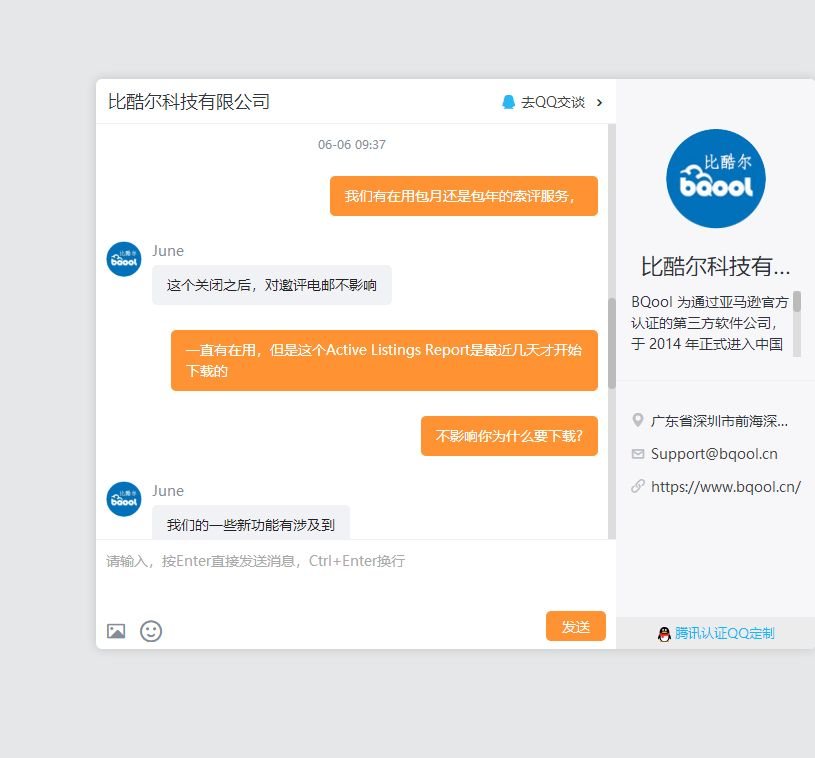Screen dimensions: 815x758
Task: Click the QQ bell icon in header
Action: [509, 102]
